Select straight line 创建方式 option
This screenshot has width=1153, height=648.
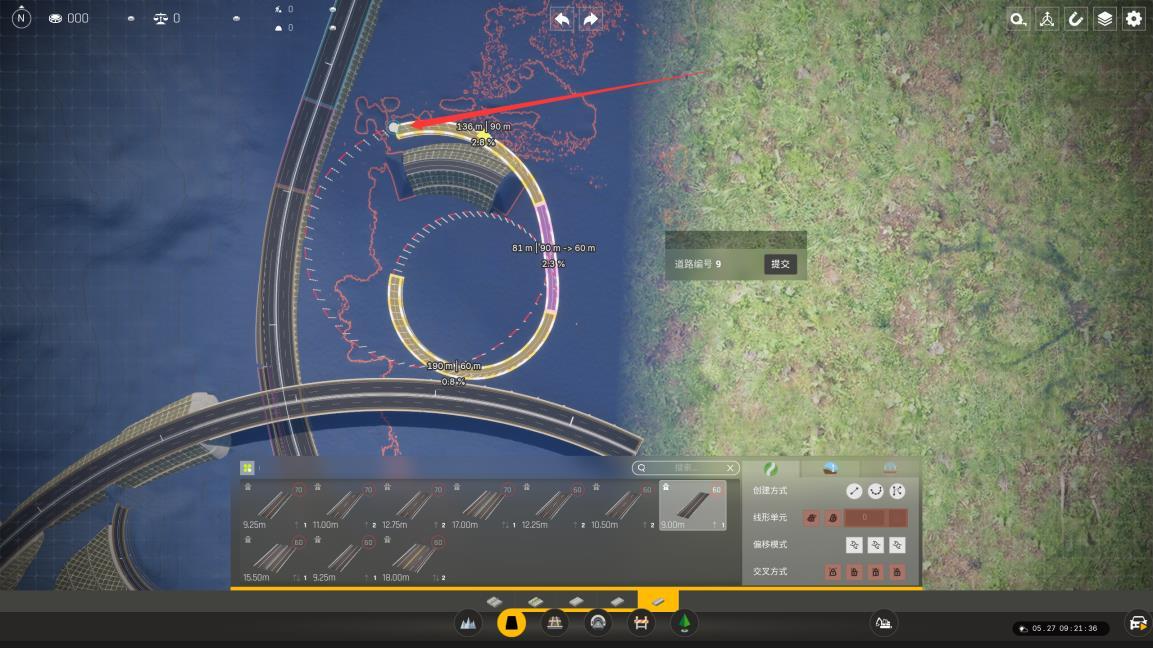[854, 491]
